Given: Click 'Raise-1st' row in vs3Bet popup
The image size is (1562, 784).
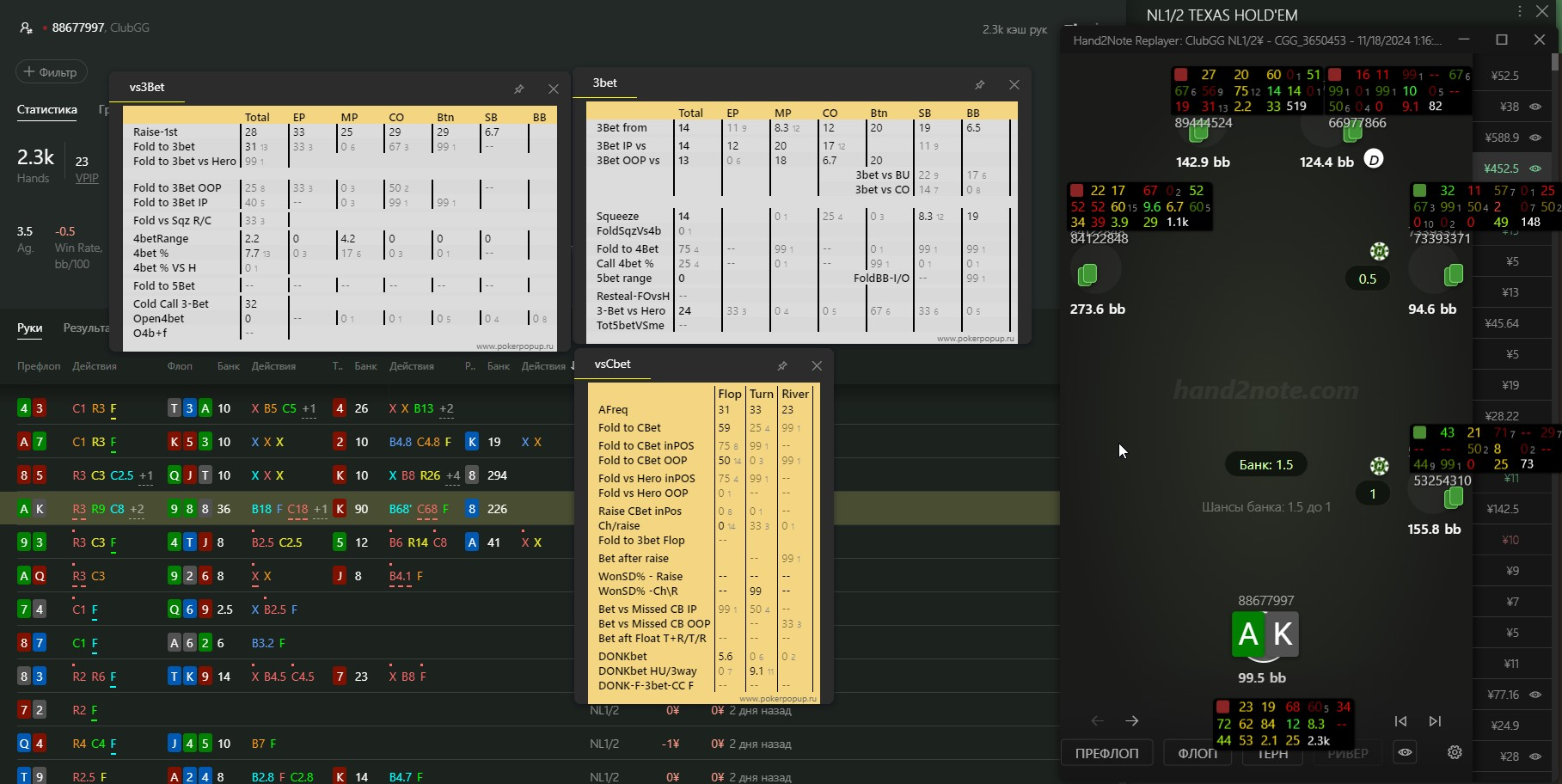Looking at the screenshot, I should coord(340,132).
